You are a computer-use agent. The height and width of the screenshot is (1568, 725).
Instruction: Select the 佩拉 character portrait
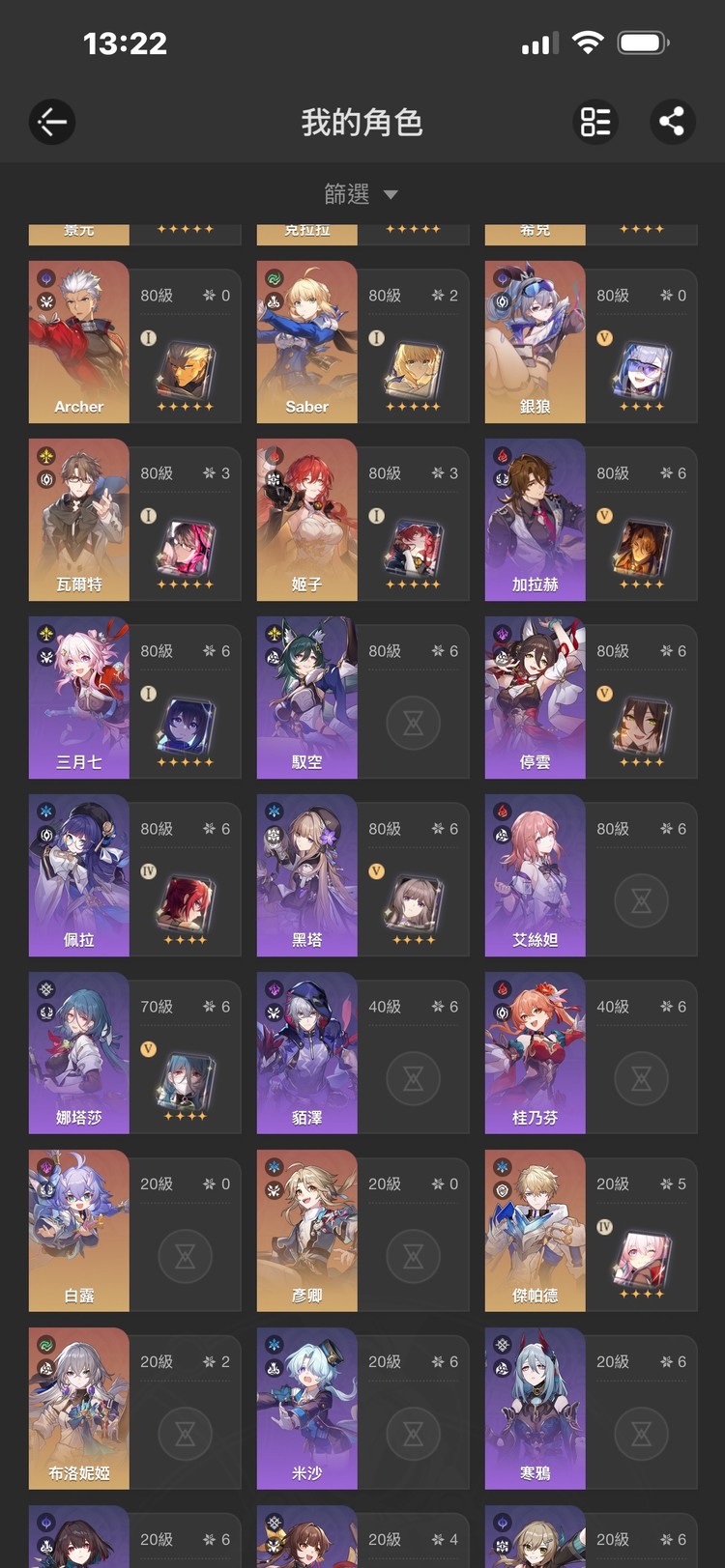78,875
